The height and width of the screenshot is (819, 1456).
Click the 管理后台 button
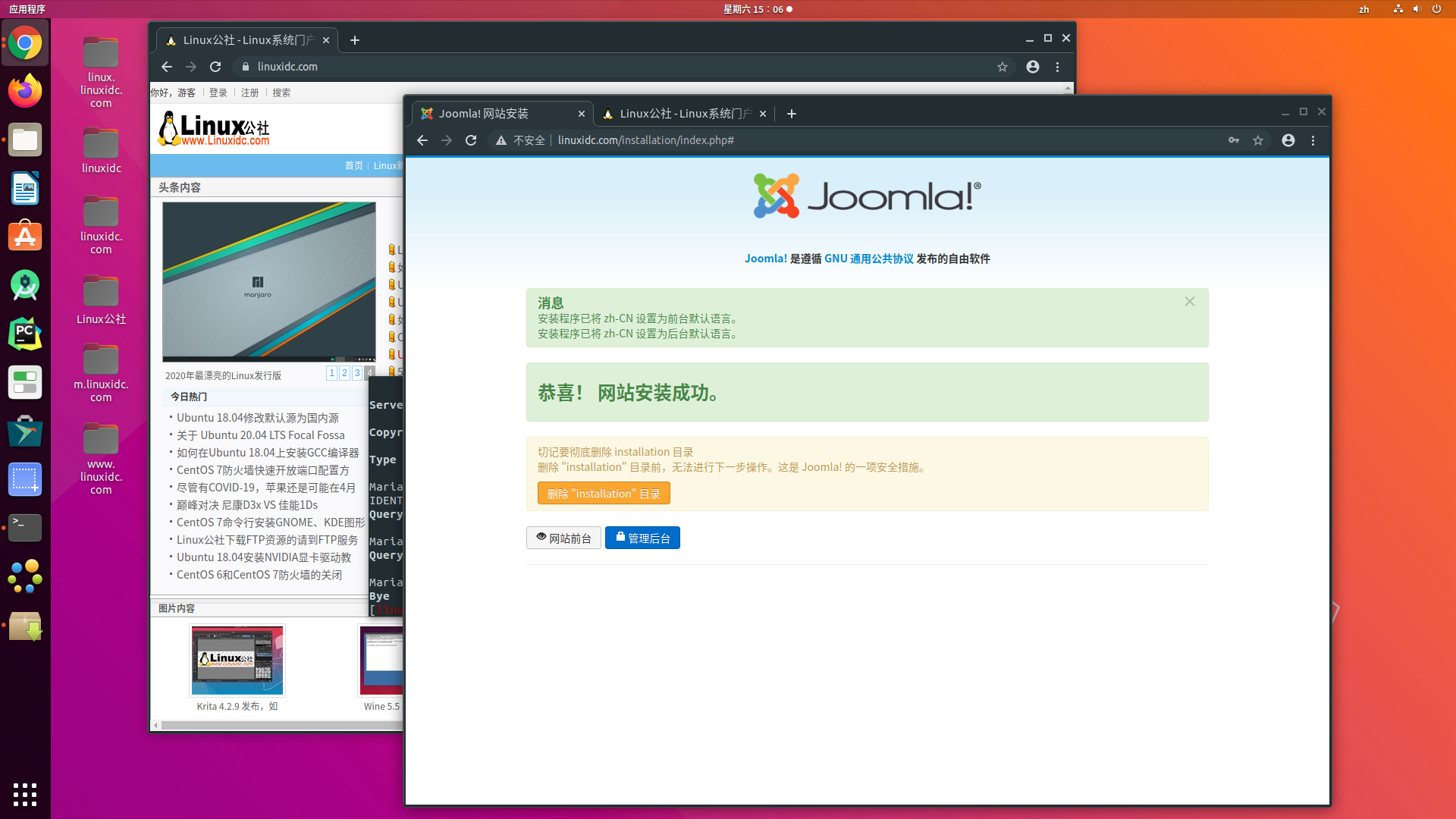(x=642, y=538)
